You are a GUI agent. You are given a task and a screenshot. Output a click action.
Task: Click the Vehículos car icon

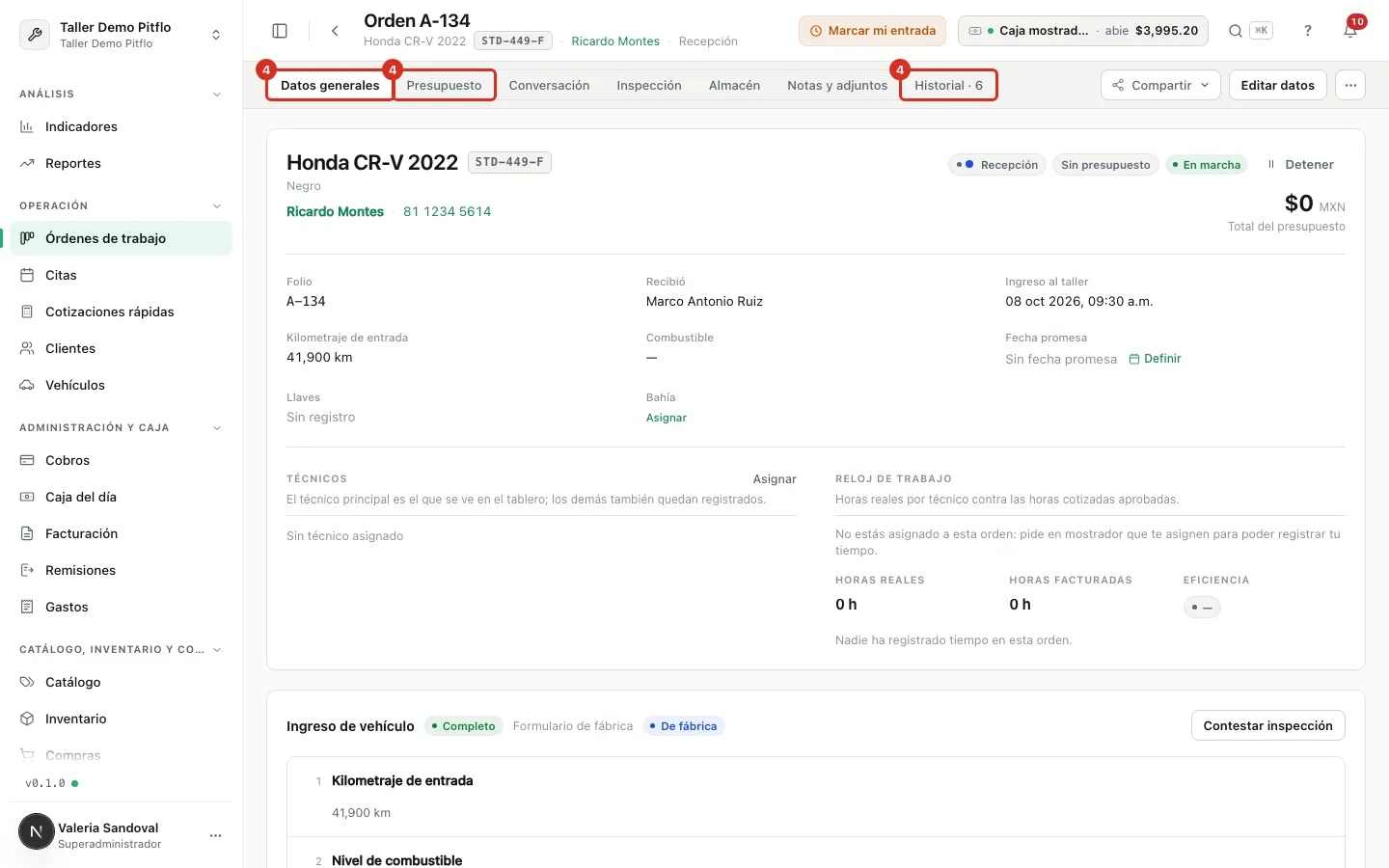[27, 385]
